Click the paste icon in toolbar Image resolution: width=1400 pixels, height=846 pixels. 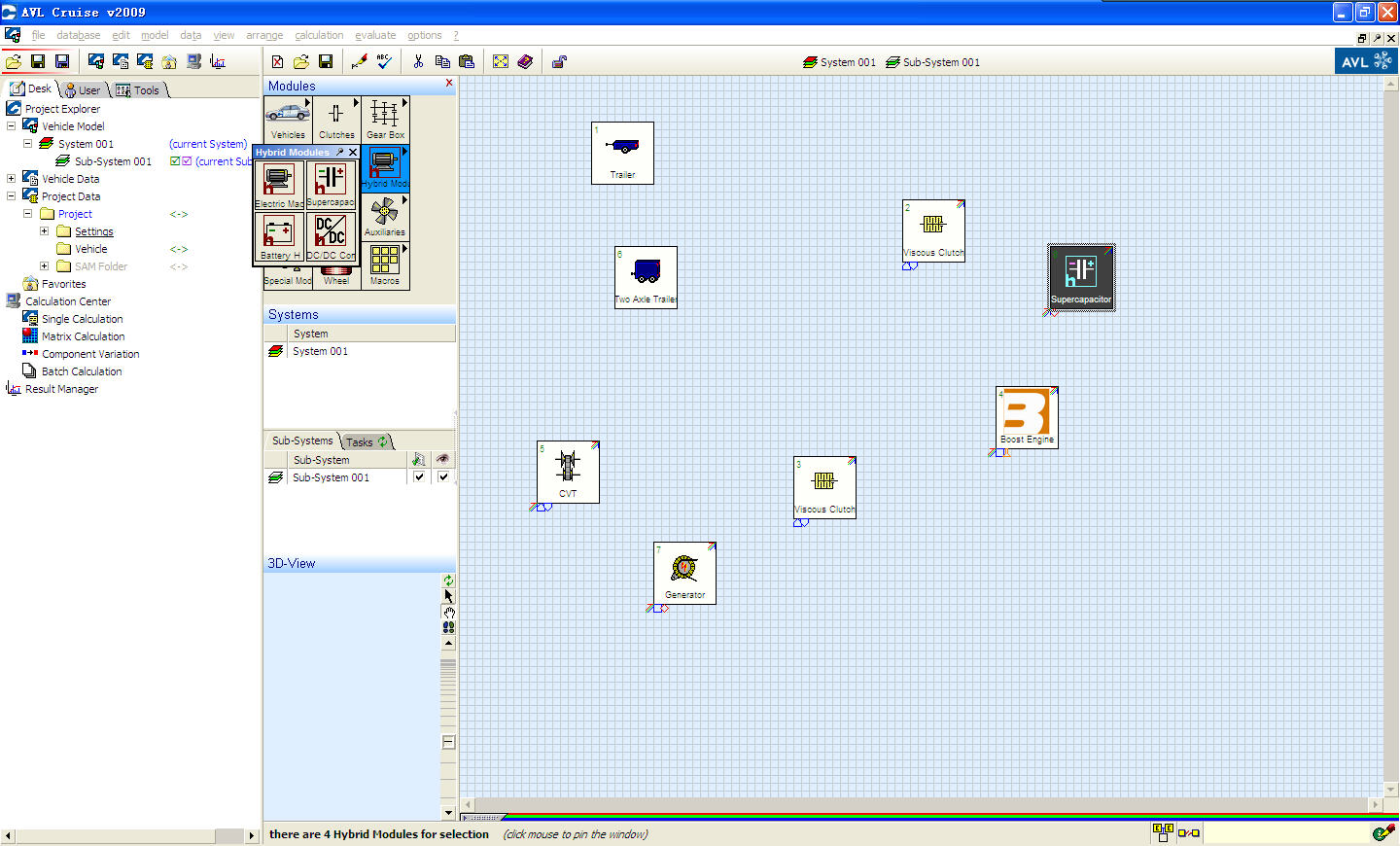[467, 61]
